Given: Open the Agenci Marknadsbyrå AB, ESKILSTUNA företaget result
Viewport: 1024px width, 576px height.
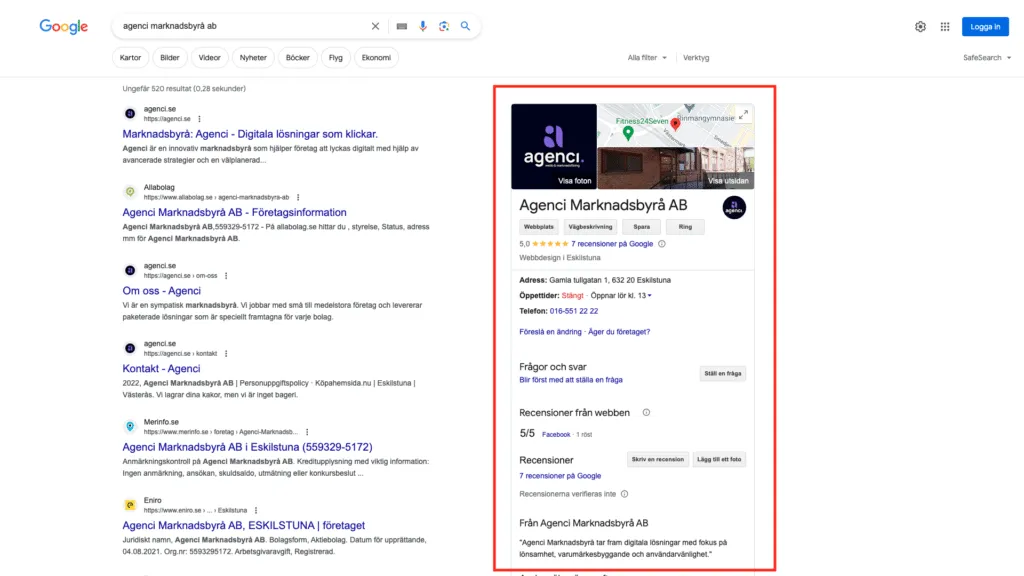Looking at the screenshot, I should click(x=244, y=525).
